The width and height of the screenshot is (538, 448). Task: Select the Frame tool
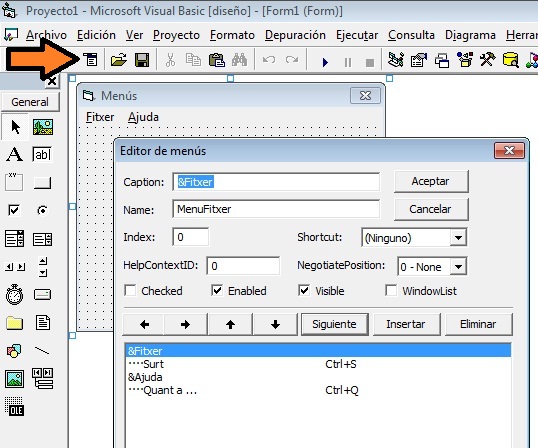(x=14, y=182)
